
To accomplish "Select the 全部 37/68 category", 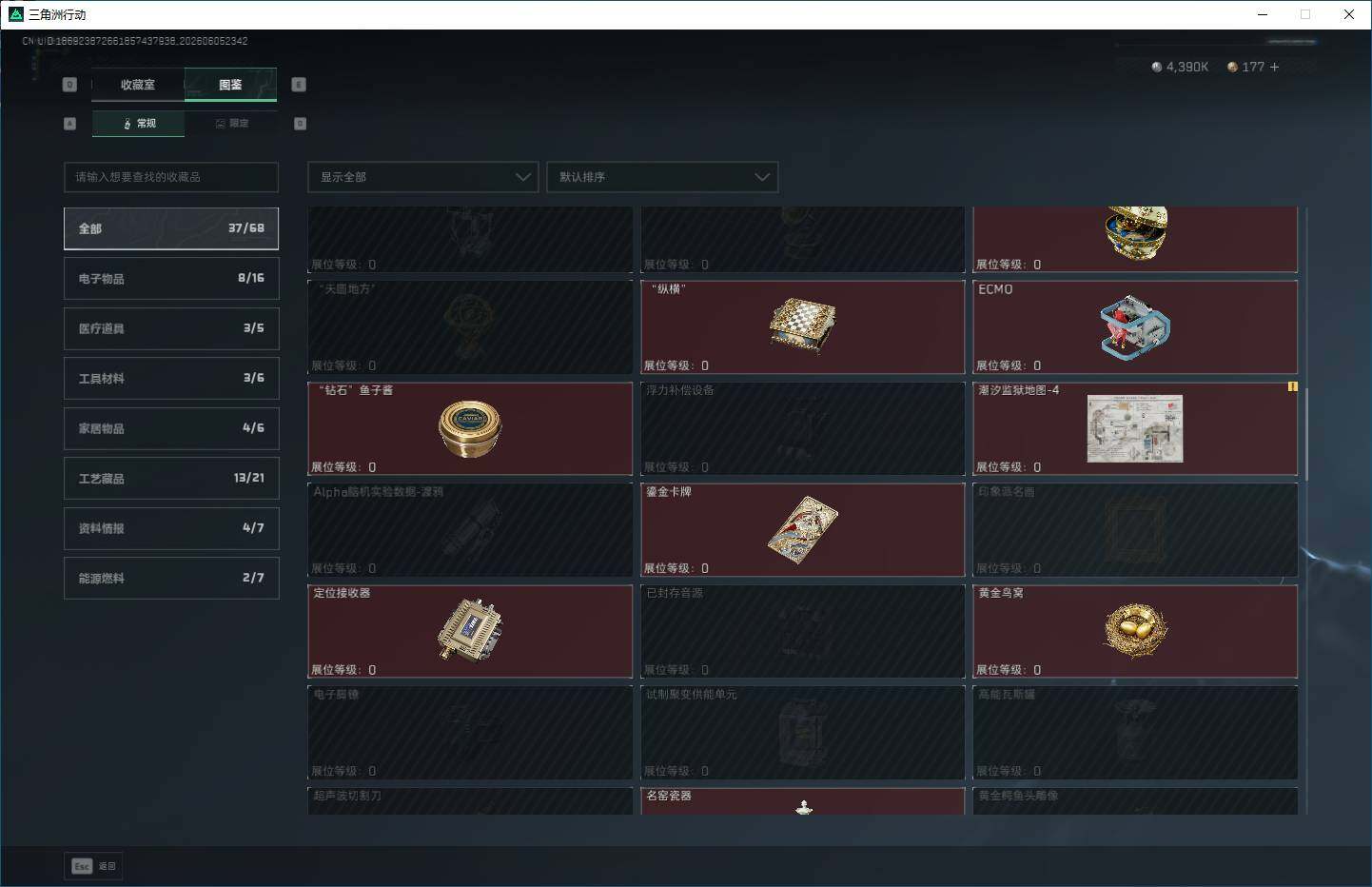I will tap(171, 228).
